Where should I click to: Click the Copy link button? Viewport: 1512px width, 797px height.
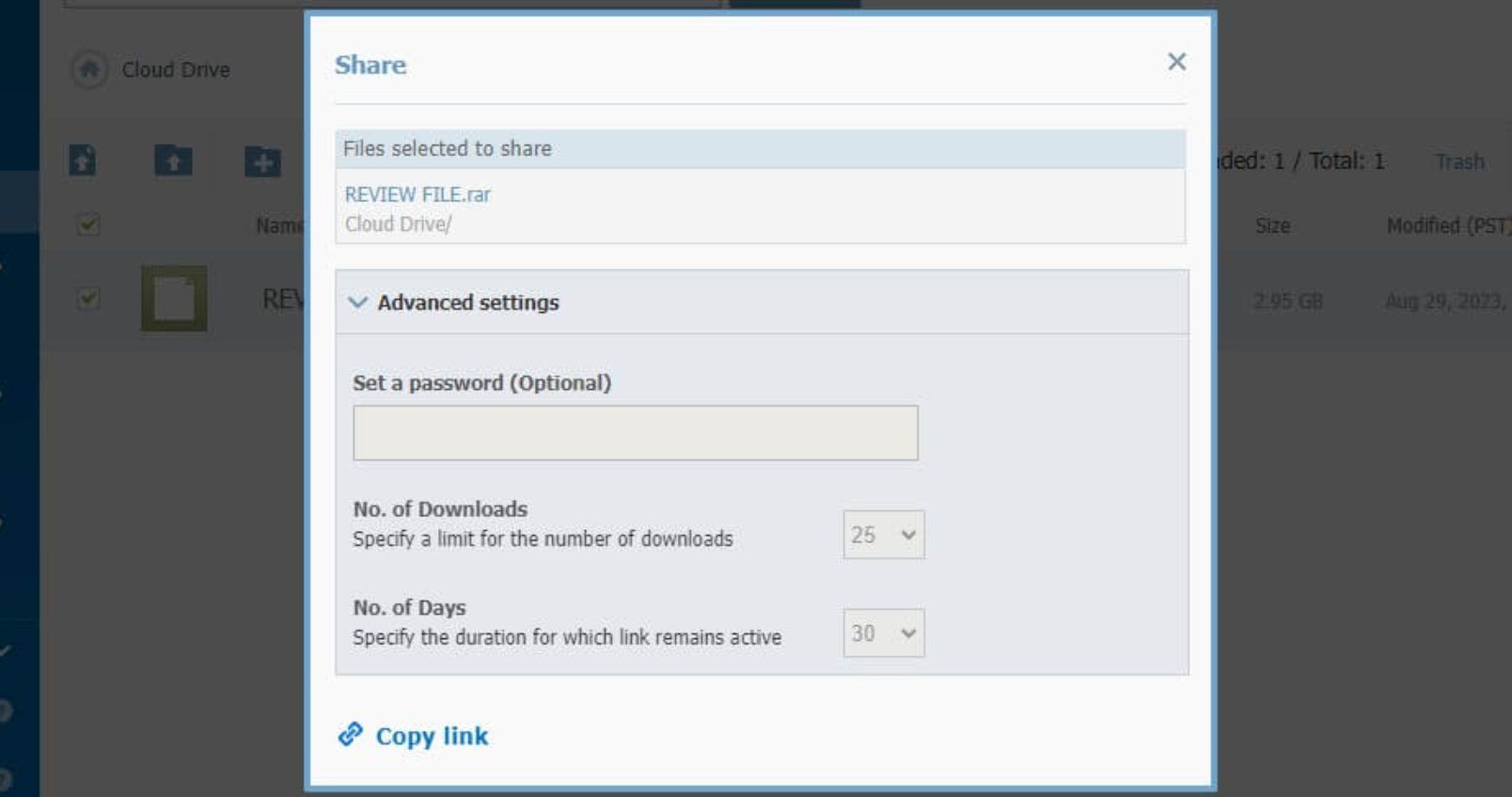click(414, 736)
